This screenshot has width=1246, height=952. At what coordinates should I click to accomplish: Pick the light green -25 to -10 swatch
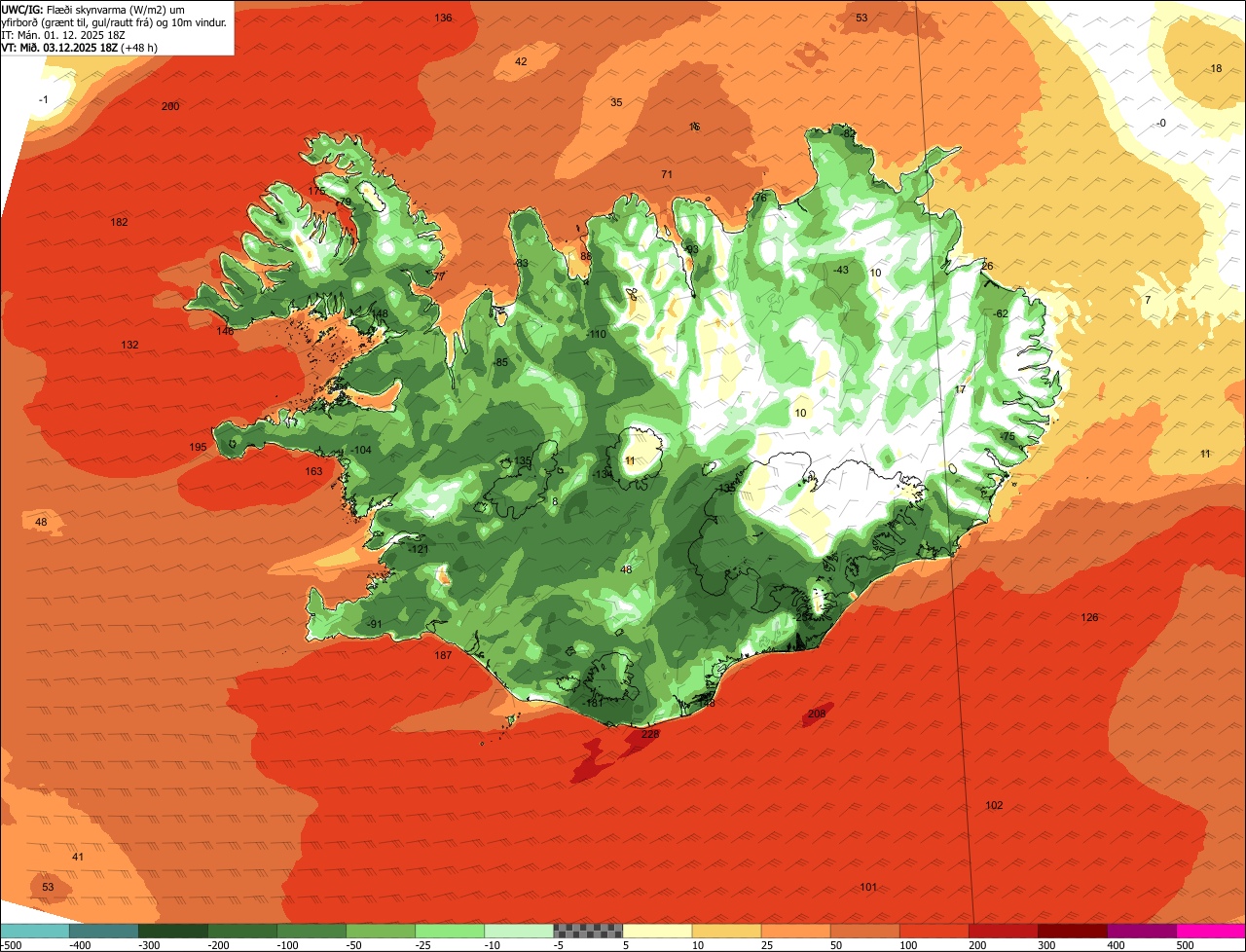coord(449,931)
